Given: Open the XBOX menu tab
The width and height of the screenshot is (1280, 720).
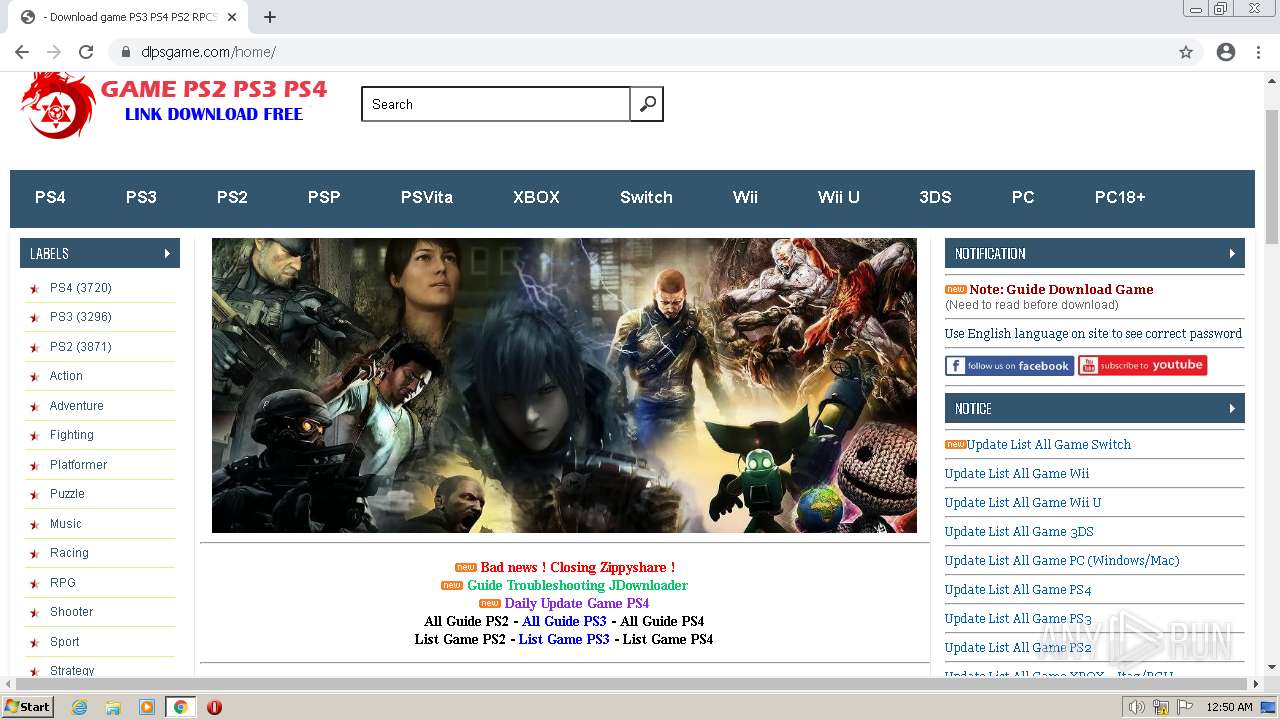Looking at the screenshot, I should click(536, 198).
